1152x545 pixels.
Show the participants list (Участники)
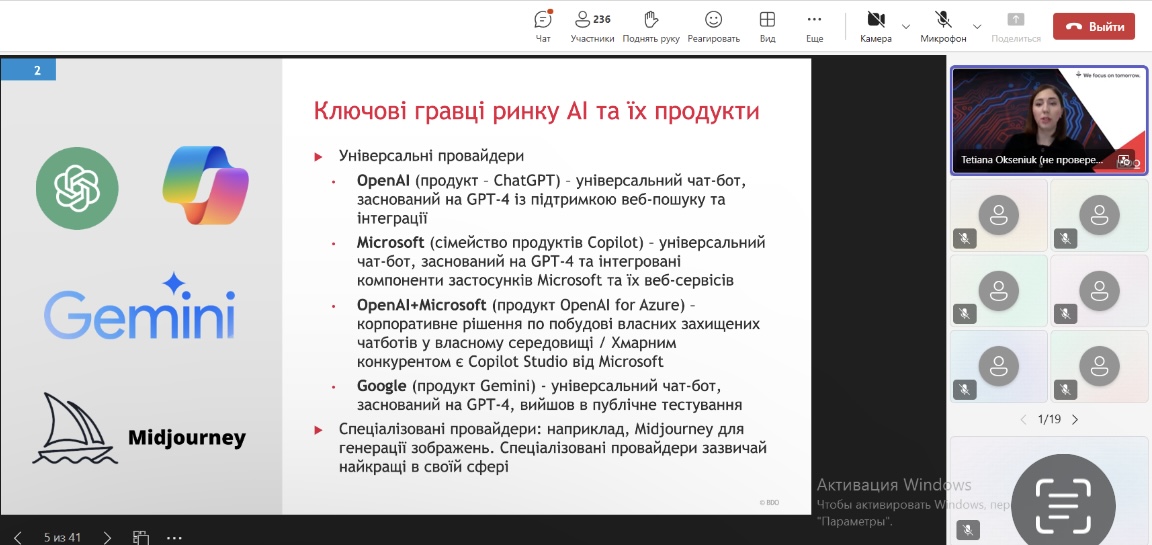click(592, 26)
